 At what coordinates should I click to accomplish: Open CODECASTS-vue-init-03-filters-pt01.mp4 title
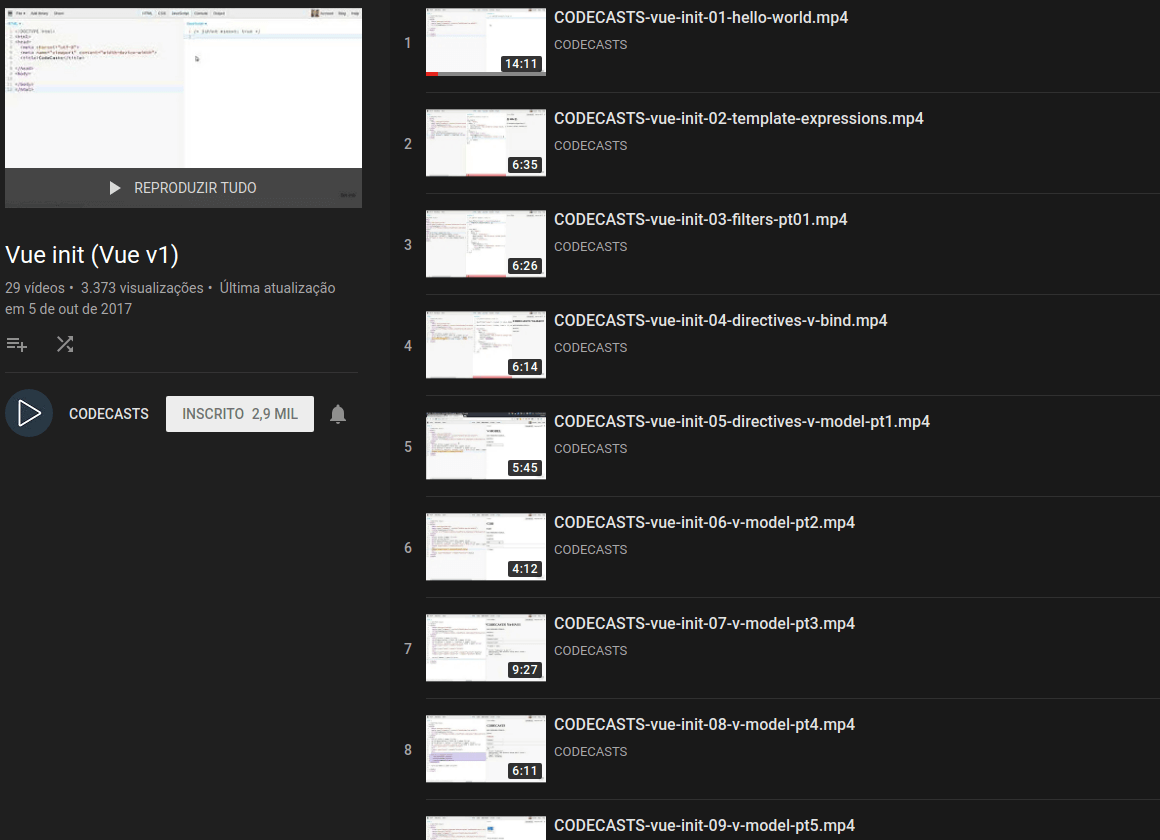point(701,220)
